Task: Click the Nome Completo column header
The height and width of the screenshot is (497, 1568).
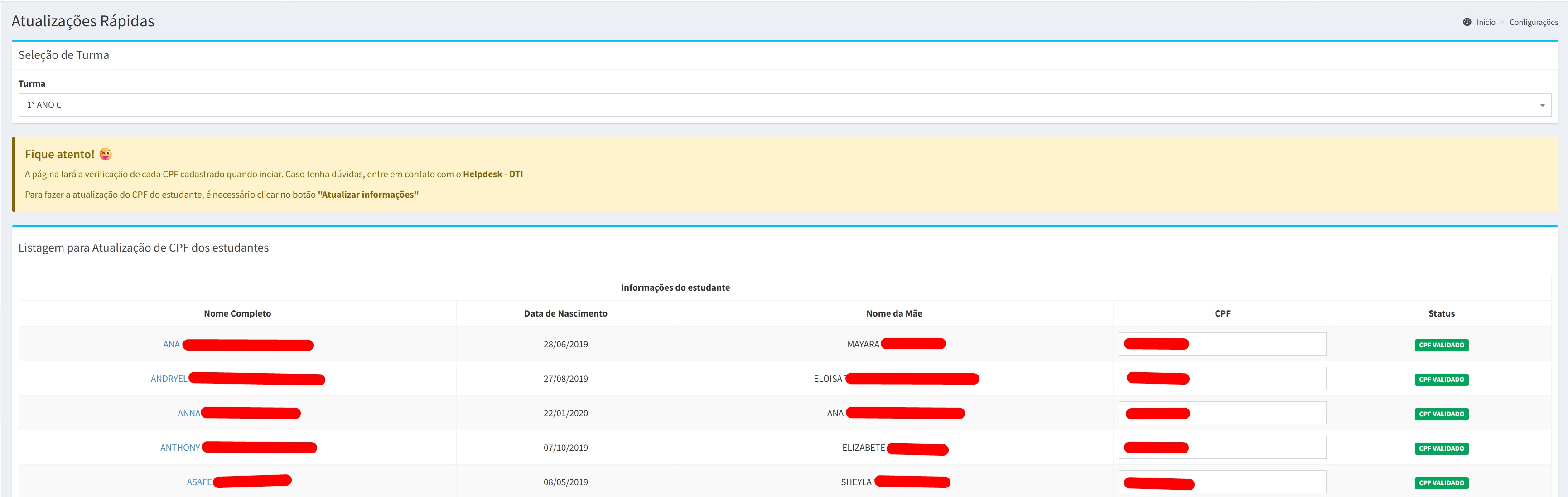Action: (237, 314)
